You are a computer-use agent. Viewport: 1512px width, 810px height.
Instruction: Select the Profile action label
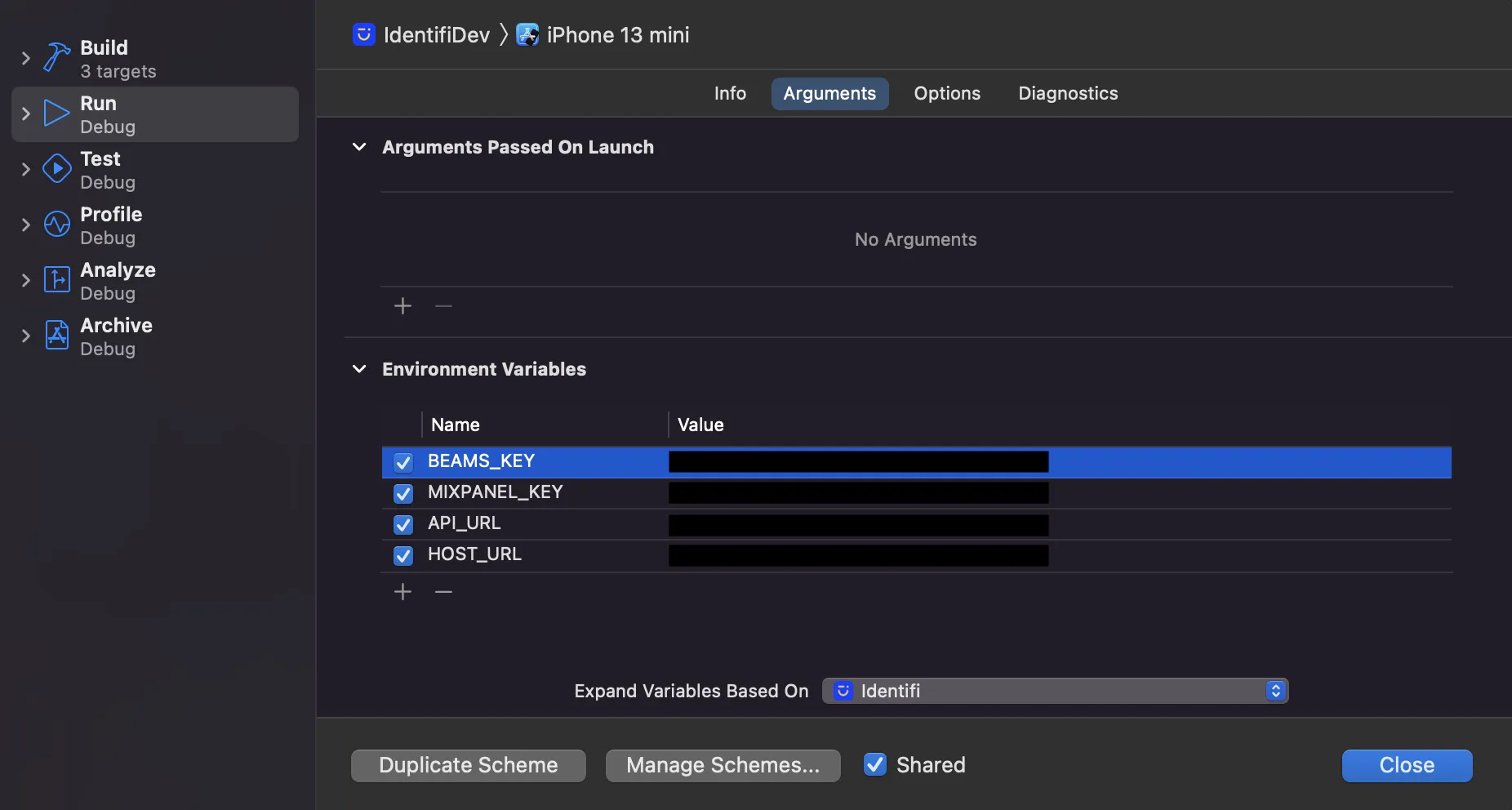coord(111,214)
